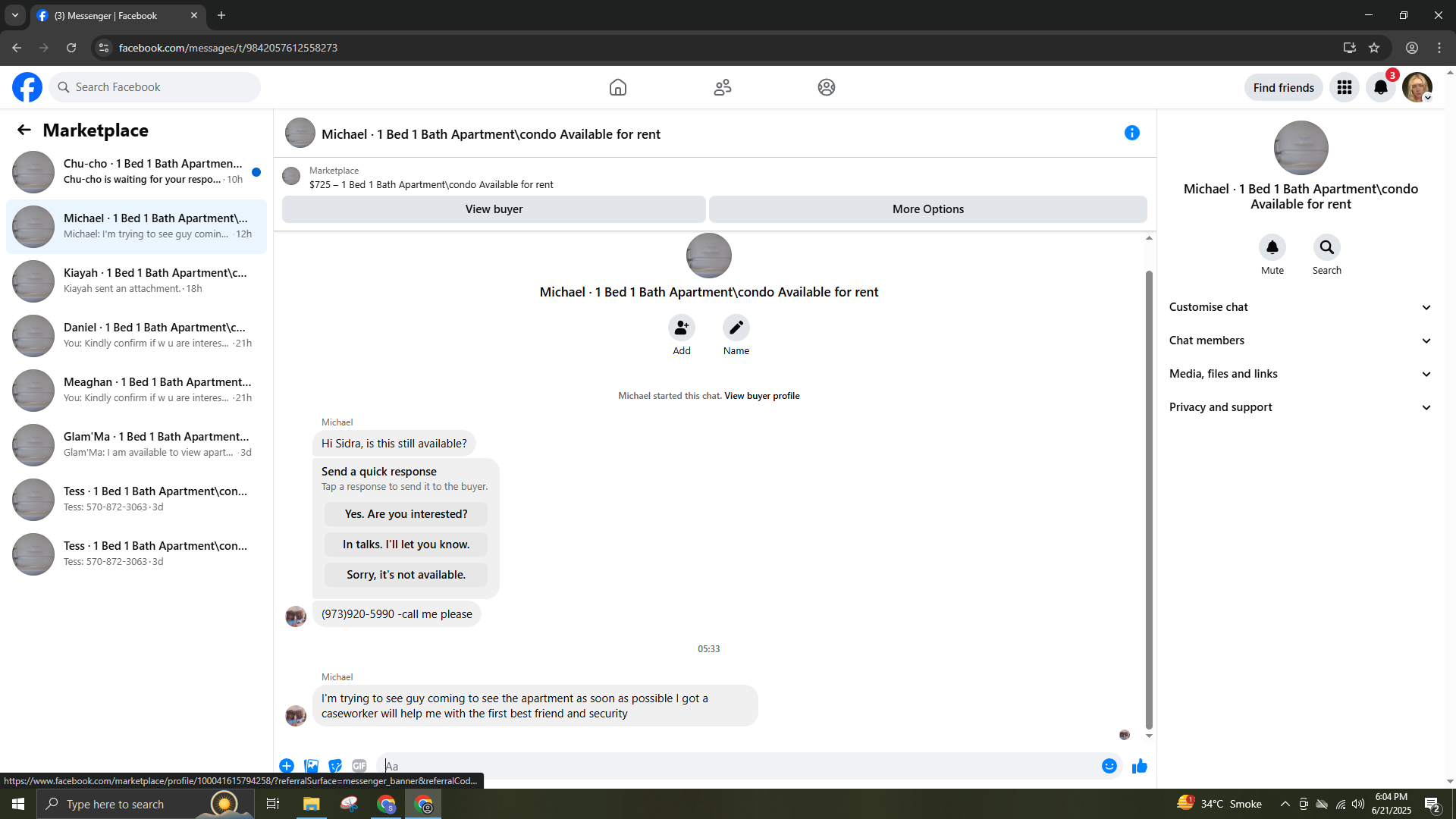The image size is (1456, 819).
Task: Send quick reply "Yes. Are you interested?"
Action: pyautogui.click(x=406, y=514)
